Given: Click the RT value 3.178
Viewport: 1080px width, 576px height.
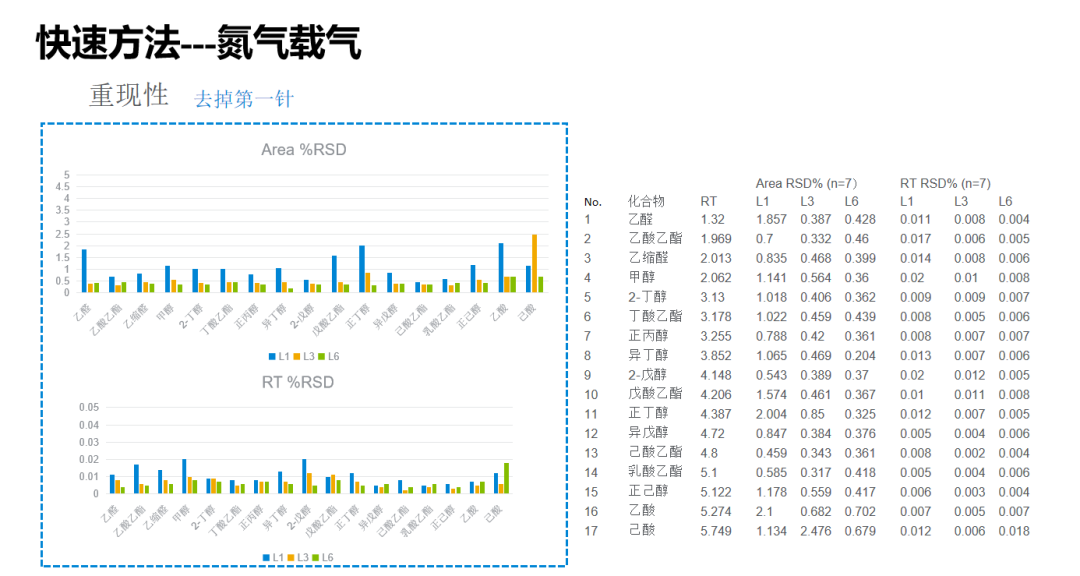Looking at the screenshot, I should [716, 316].
